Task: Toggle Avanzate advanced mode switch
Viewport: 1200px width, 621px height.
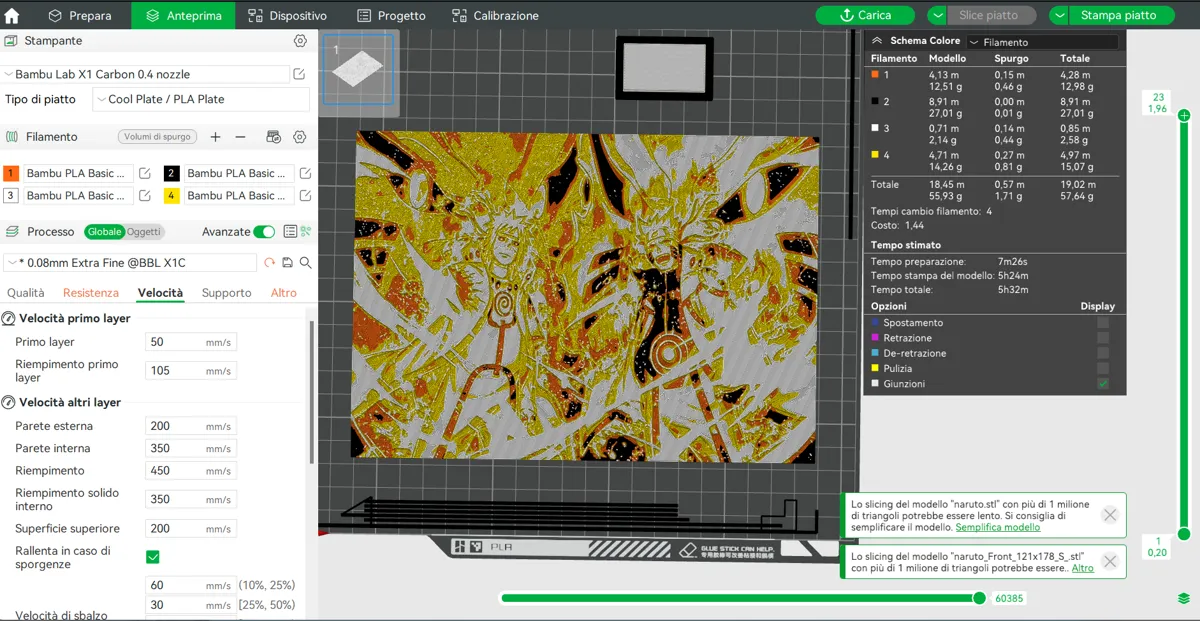Action: point(264,231)
